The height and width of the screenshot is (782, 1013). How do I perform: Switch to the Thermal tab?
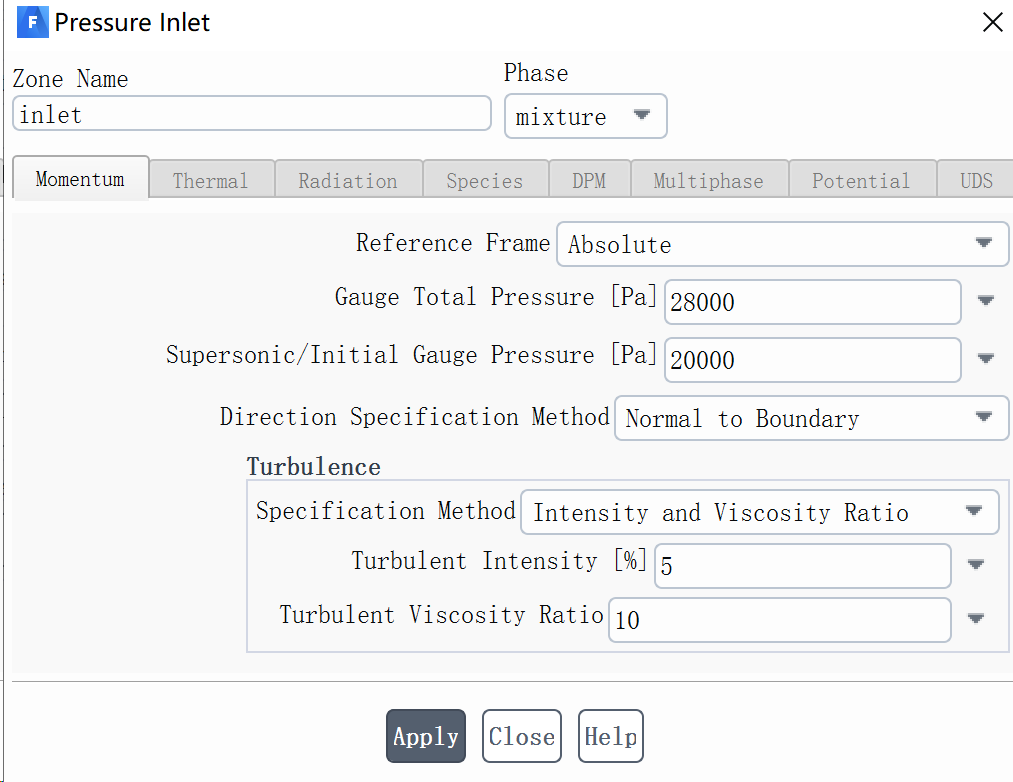click(x=210, y=181)
